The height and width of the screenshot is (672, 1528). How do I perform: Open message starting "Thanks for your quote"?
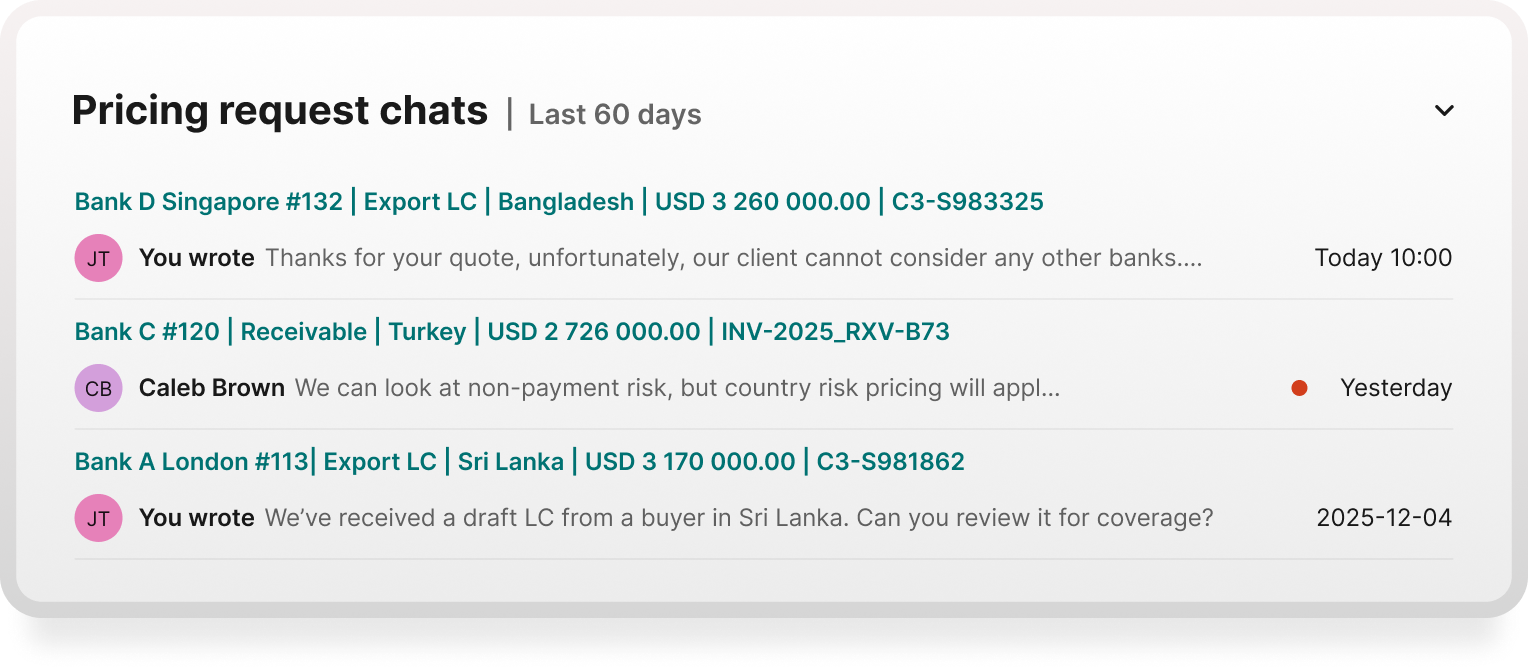(732, 258)
